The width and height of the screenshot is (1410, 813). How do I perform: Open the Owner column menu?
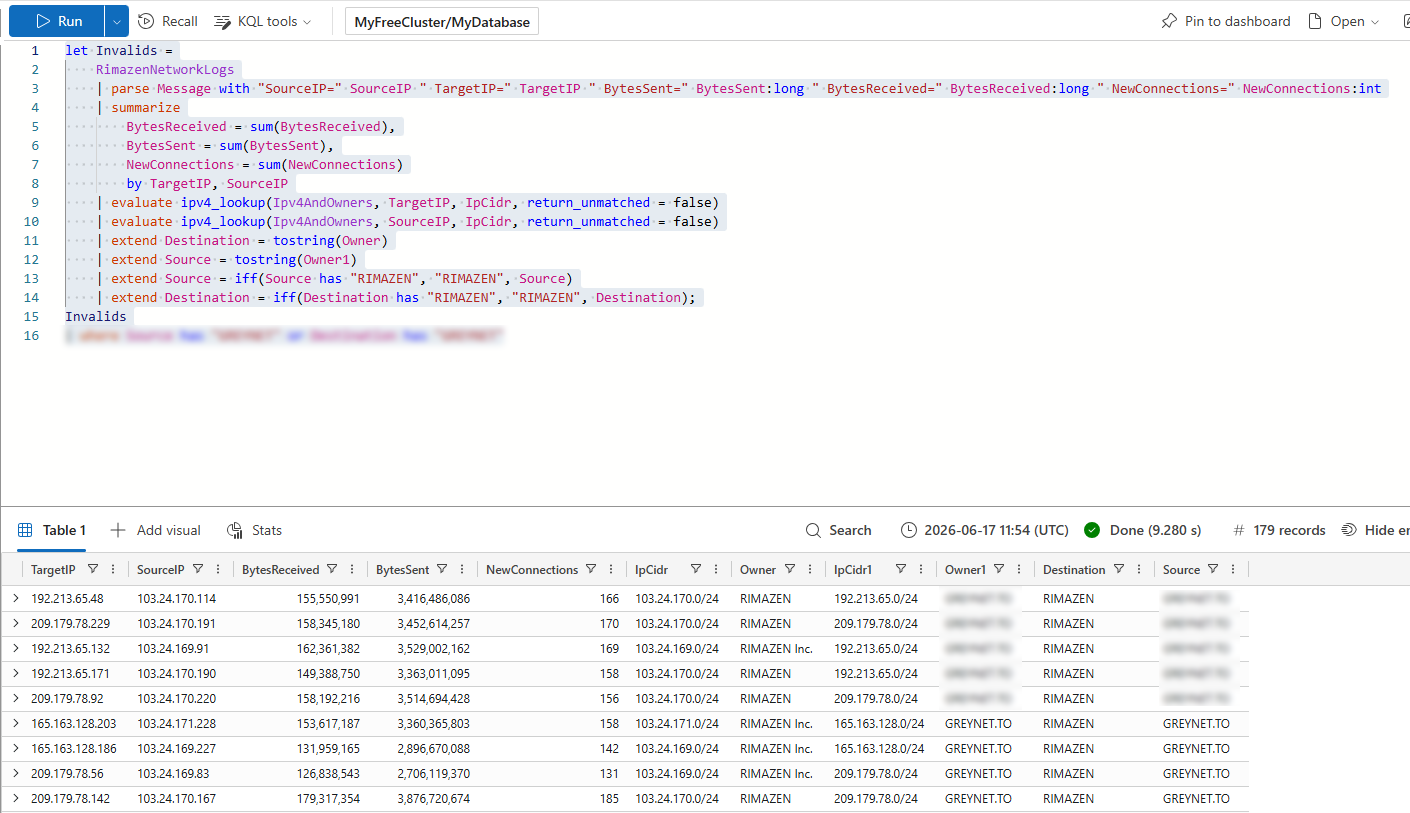point(810,569)
